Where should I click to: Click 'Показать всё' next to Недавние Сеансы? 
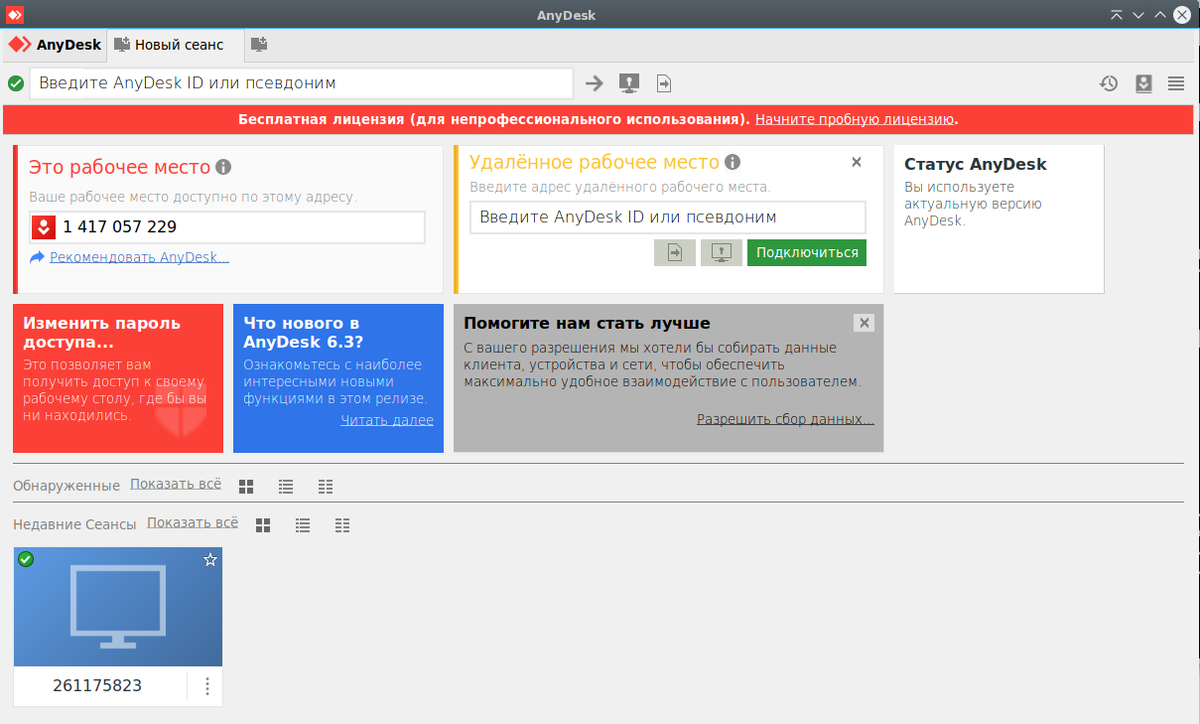(x=193, y=522)
